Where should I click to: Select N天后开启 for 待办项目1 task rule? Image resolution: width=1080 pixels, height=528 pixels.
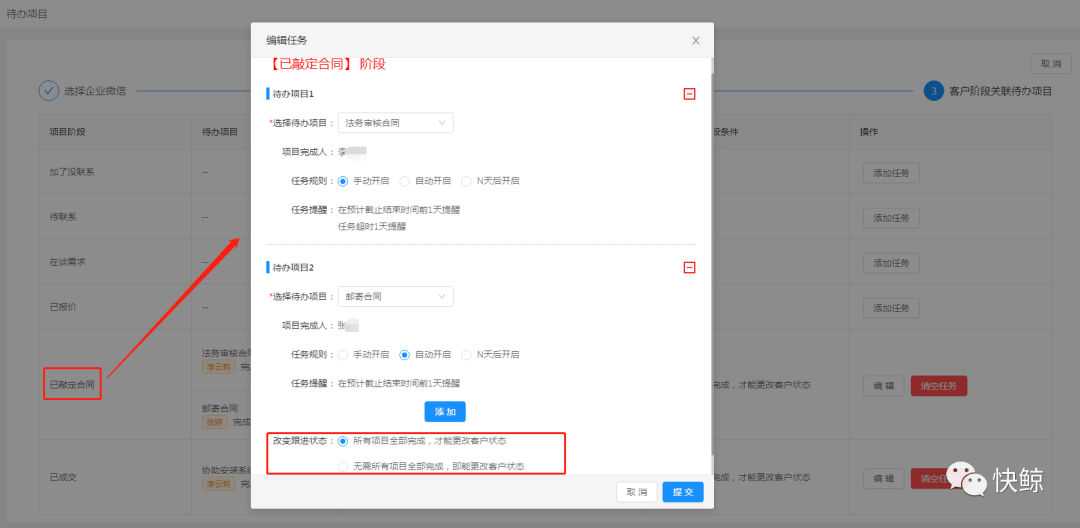(x=466, y=181)
